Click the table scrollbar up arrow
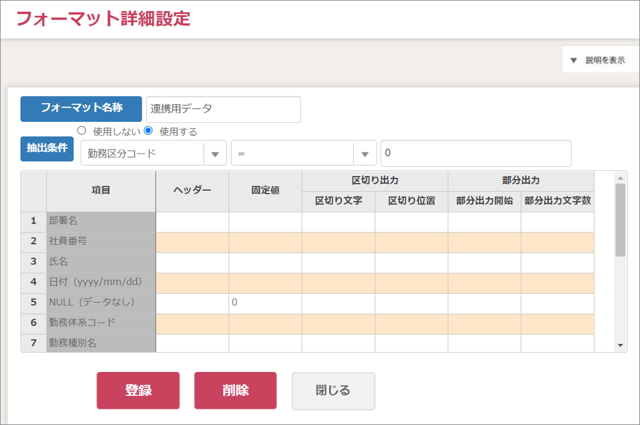The image size is (640, 425). (x=620, y=178)
